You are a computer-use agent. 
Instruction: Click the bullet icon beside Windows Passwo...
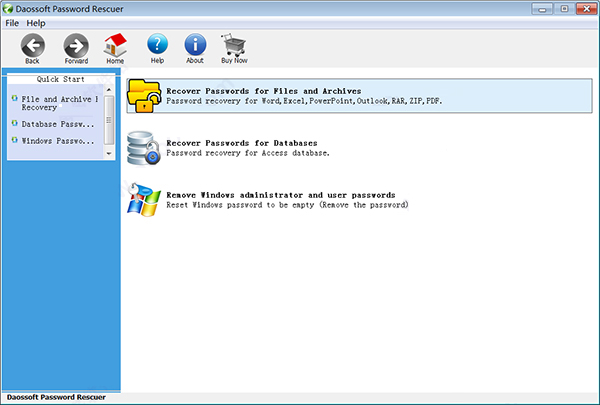point(15,140)
